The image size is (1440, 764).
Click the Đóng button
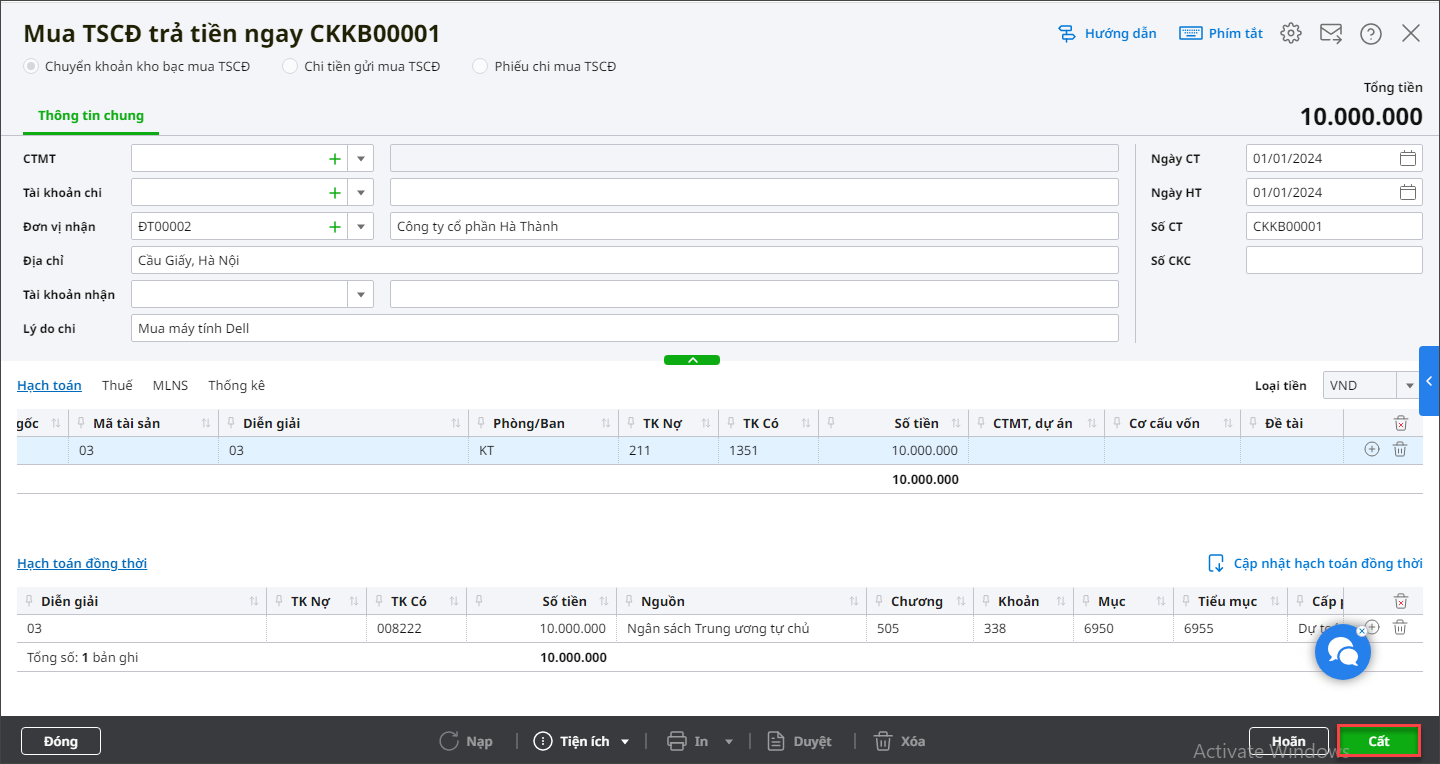pos(61,741)
